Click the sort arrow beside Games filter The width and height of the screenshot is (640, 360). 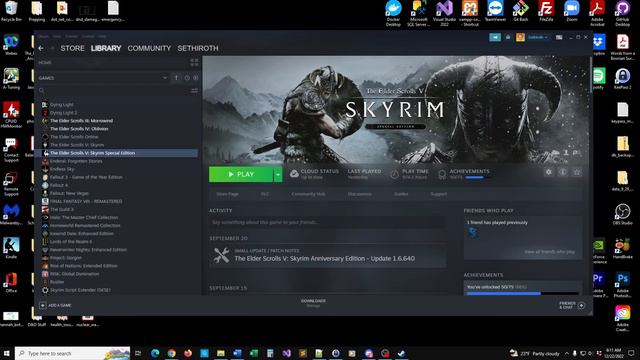176,78
